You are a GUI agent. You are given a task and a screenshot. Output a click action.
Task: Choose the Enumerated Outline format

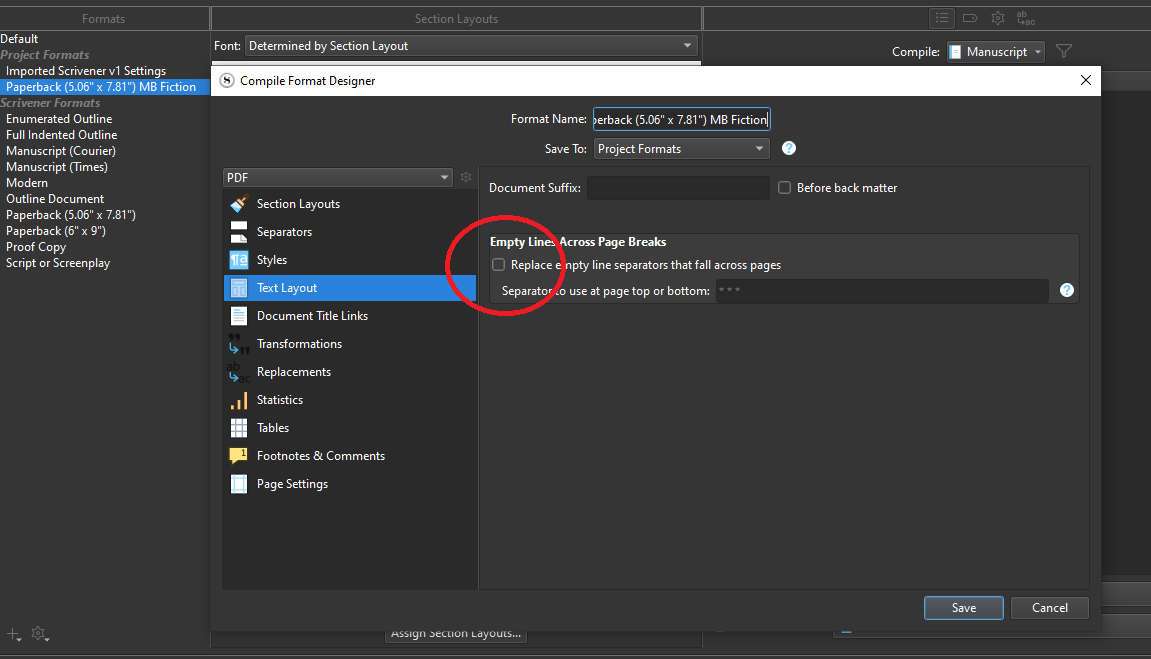click(x=59, y=119)
